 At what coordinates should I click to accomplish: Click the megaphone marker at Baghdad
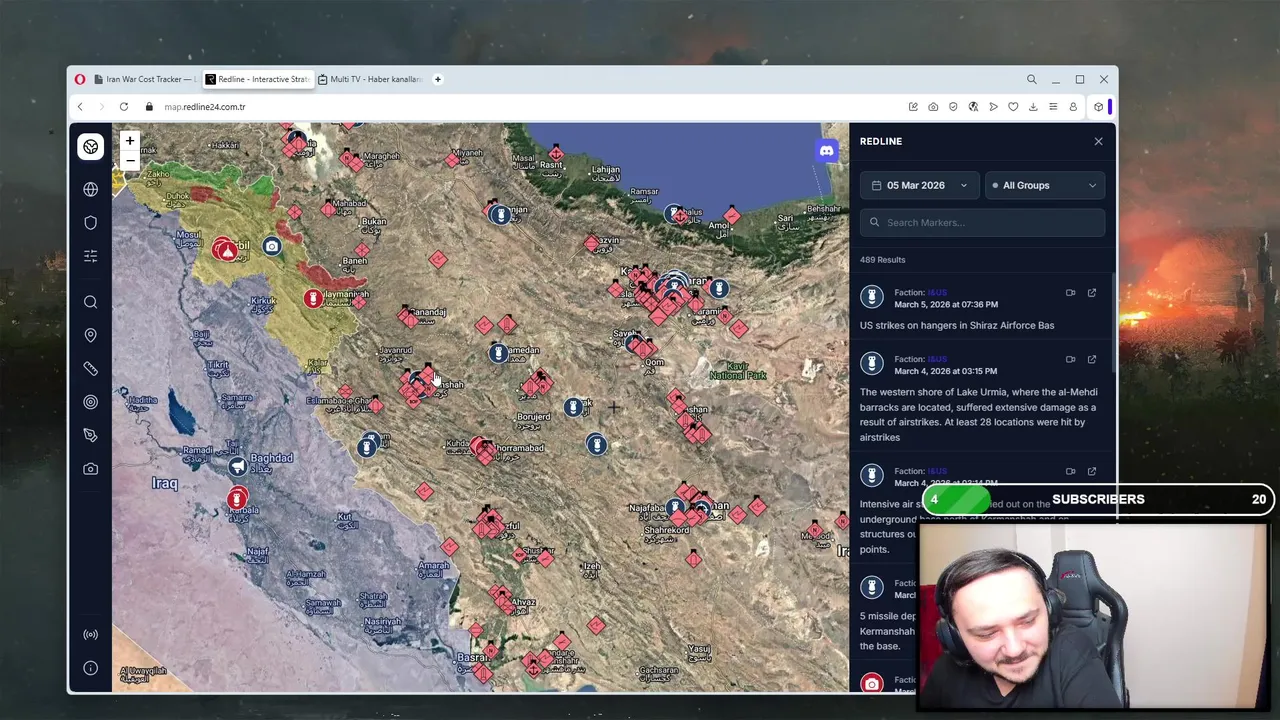(x=237, y=466)
